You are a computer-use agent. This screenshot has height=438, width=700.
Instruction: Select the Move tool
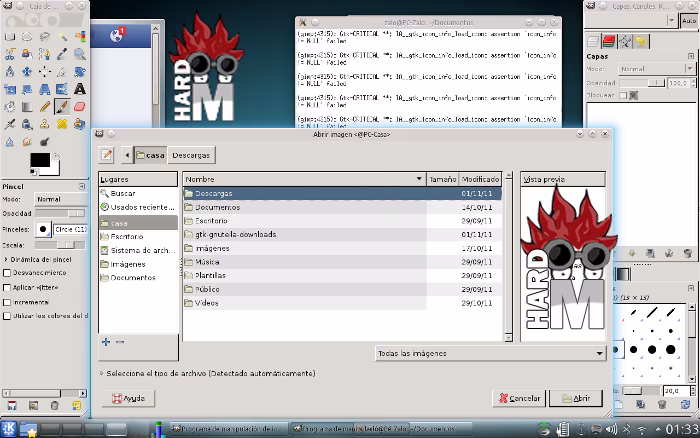pos(27,72)
